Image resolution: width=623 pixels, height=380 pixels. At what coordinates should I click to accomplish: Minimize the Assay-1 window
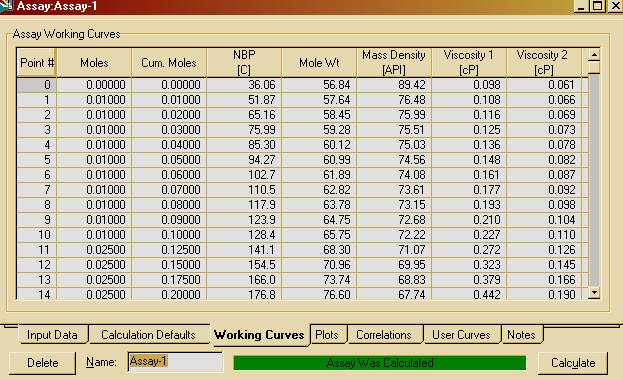point(582,6)
